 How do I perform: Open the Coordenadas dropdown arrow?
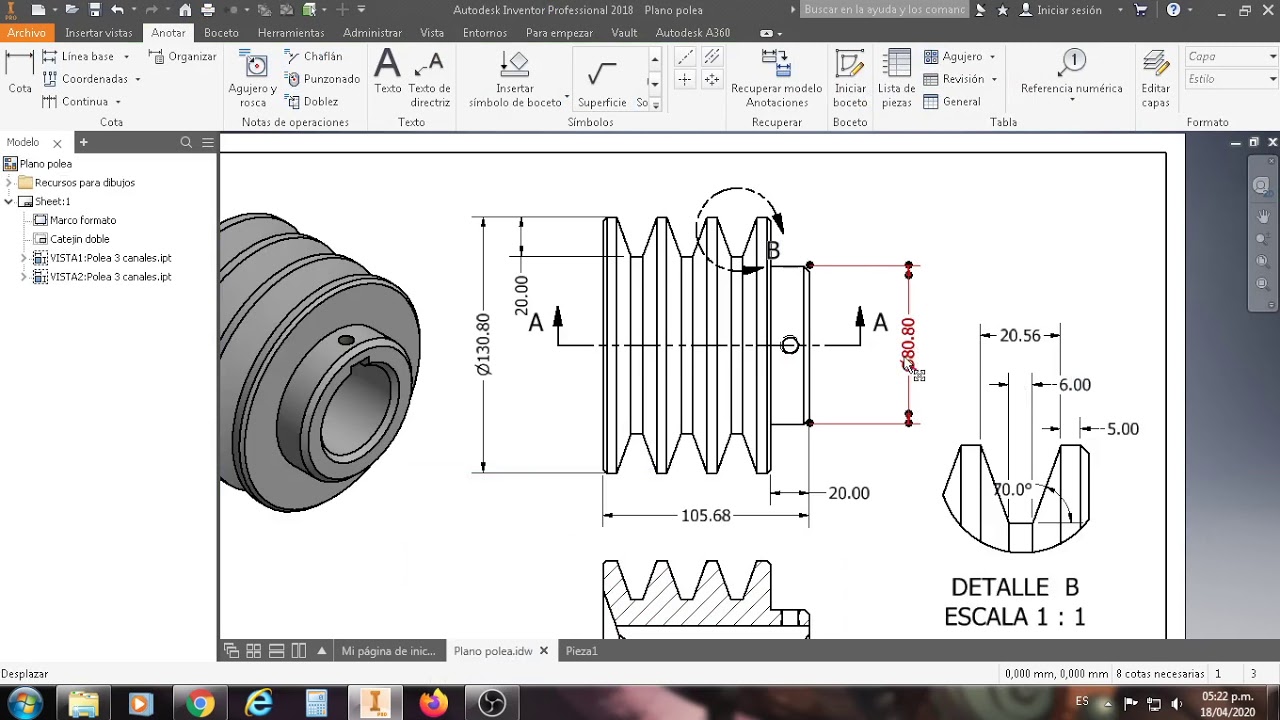(x=138, y=80)
